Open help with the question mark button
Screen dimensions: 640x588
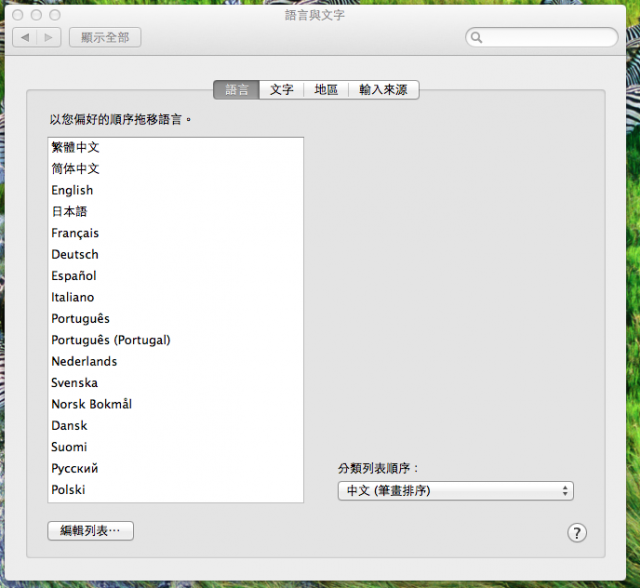[577, 533]
